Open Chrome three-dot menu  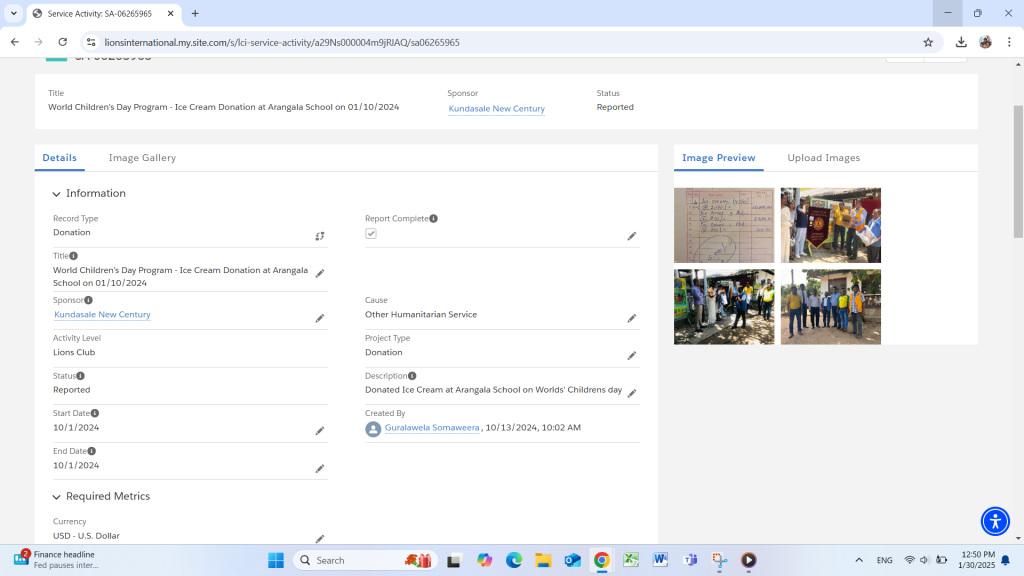coord(1009,42)
